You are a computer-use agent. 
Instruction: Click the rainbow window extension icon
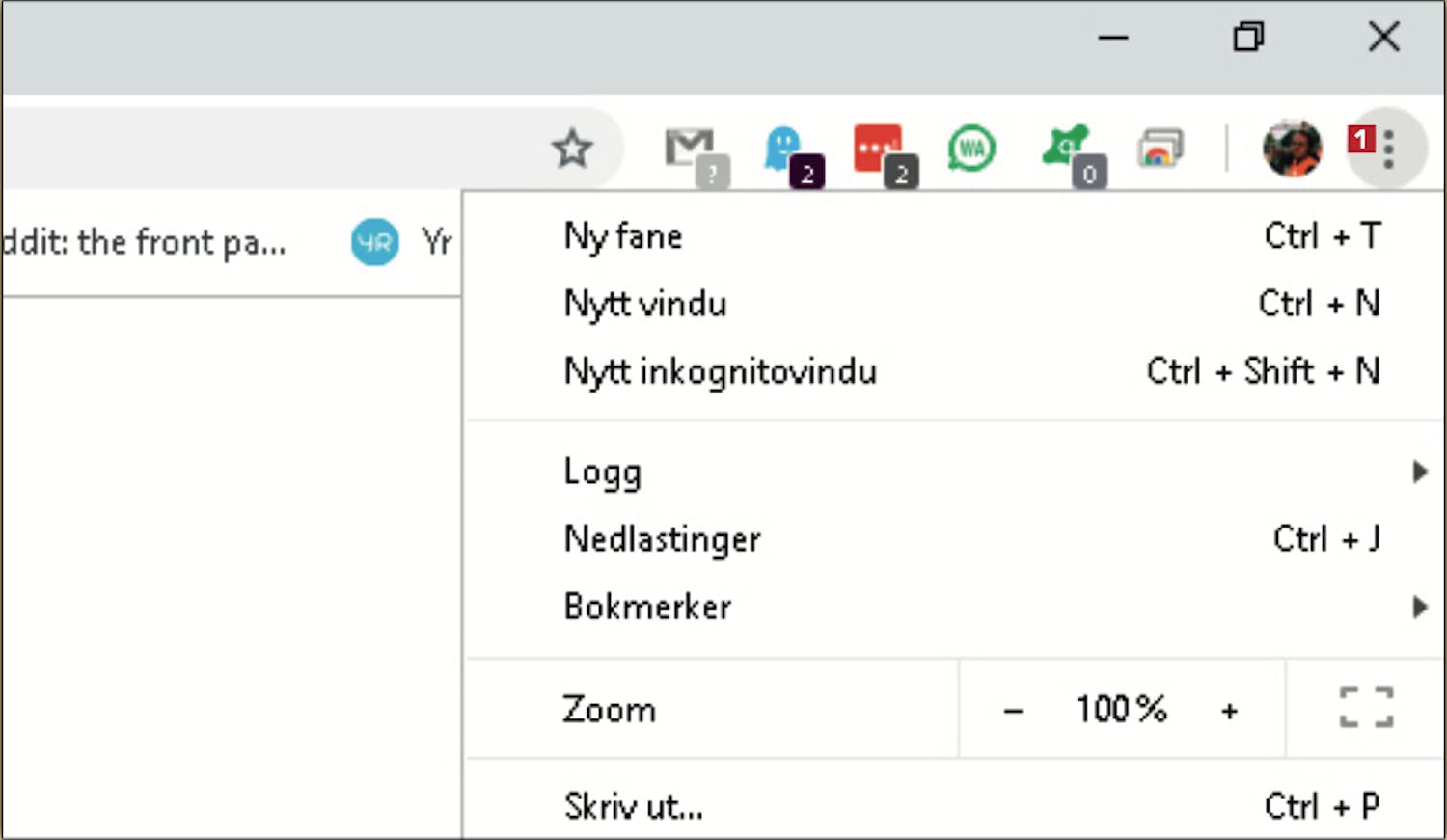pos(1160,149)
